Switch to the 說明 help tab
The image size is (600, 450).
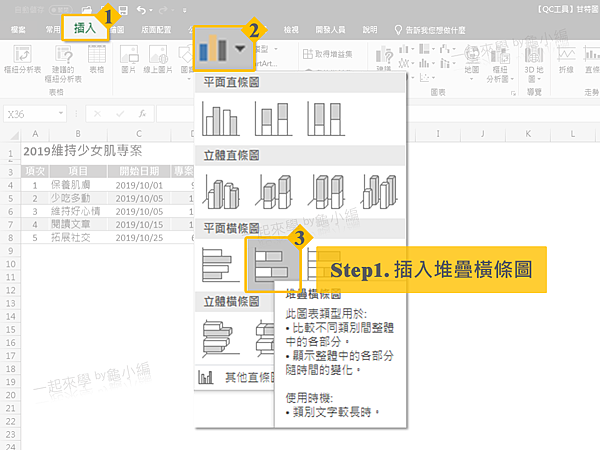pyautogui.click(x=370, y=29)
